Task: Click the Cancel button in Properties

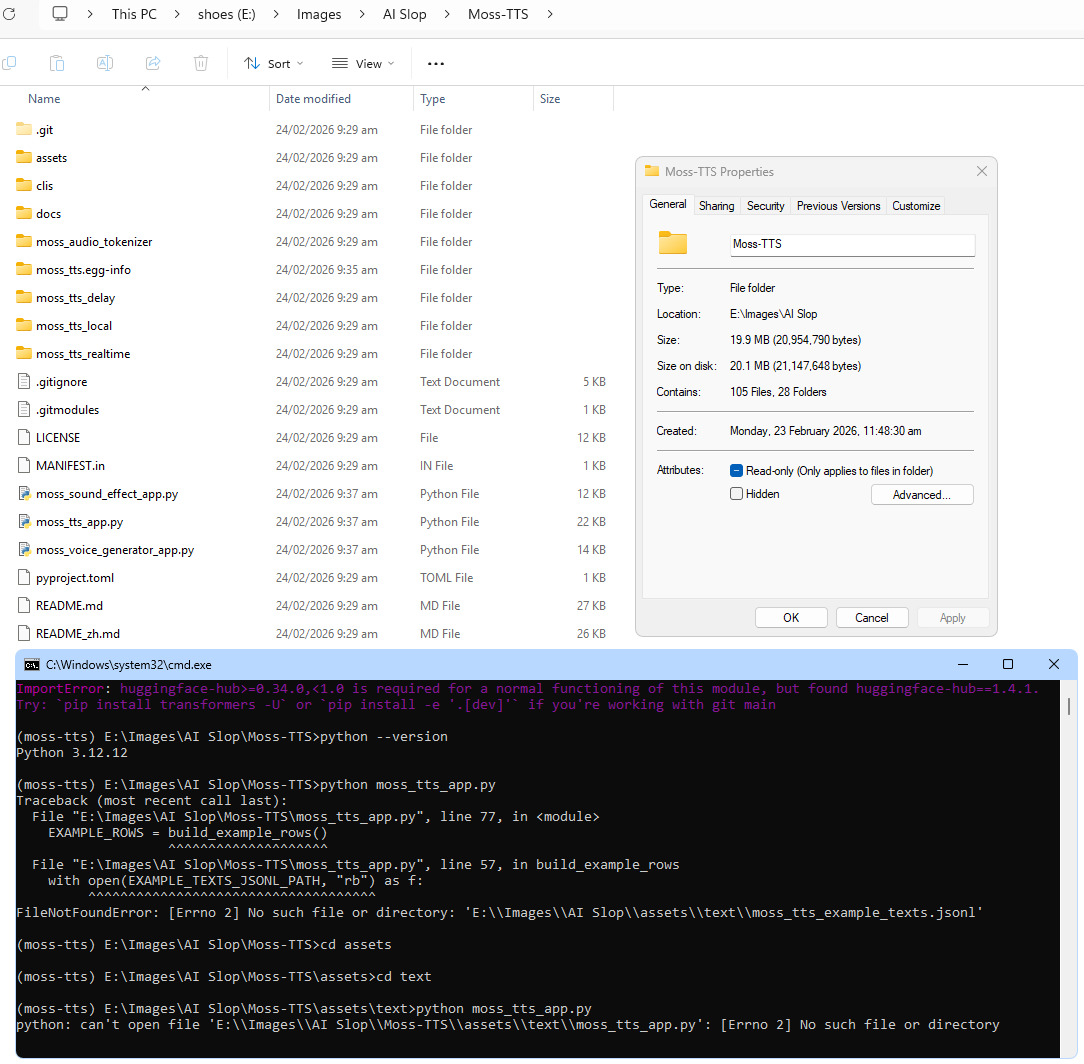Action: (x=872, y=617)
